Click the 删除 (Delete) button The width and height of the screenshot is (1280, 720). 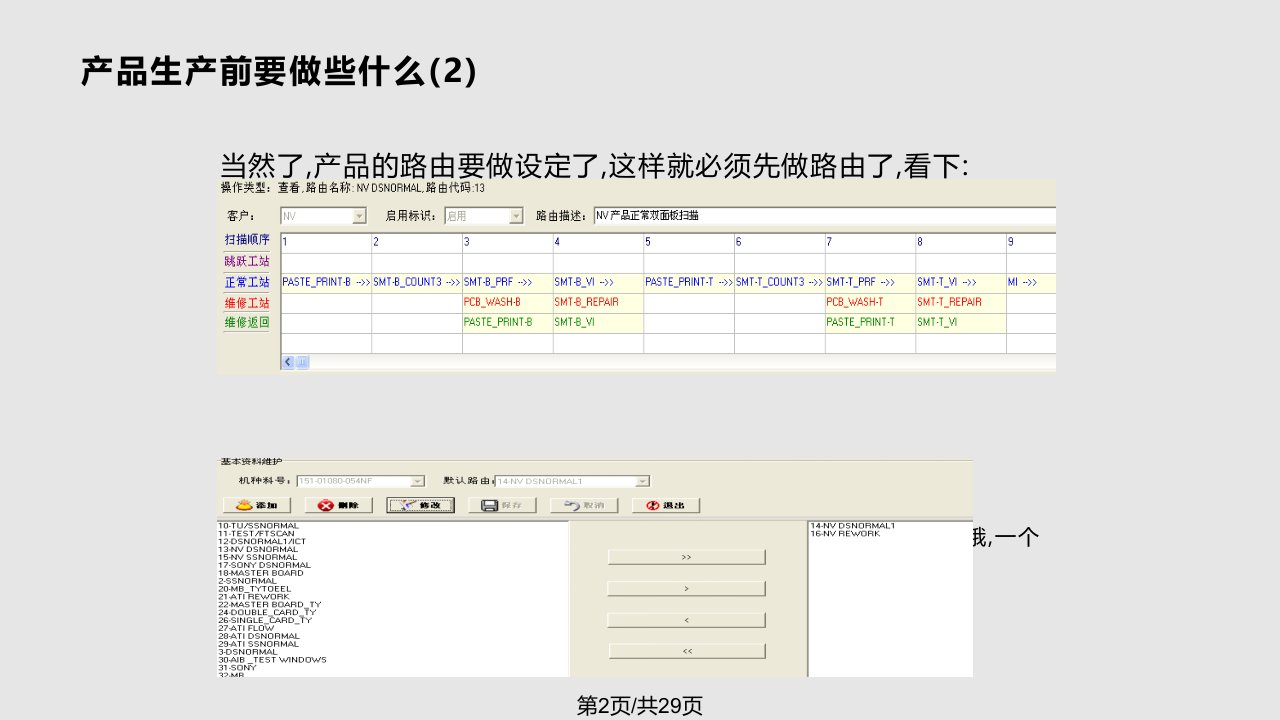[x=338, y=505]
